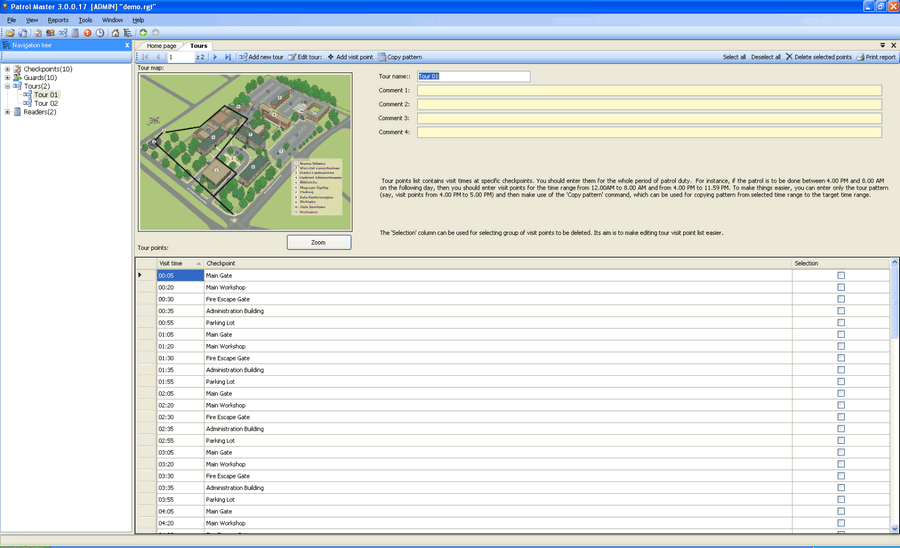The image size is (900, 548).
Task: Collapse the Tours(2) tree node
Action: [7, 87]
